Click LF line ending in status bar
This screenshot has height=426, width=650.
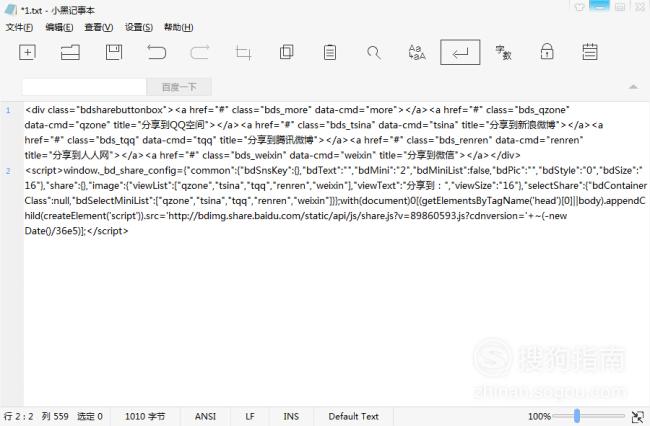click(x=250, y=416)
